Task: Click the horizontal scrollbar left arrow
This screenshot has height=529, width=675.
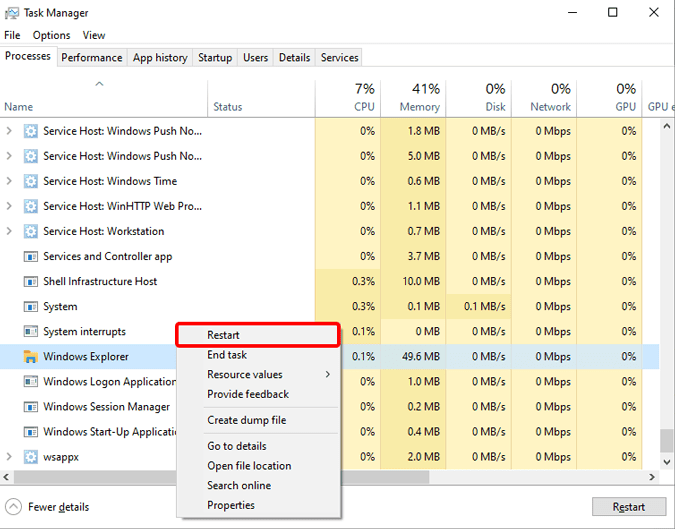Action: [6, 477]
